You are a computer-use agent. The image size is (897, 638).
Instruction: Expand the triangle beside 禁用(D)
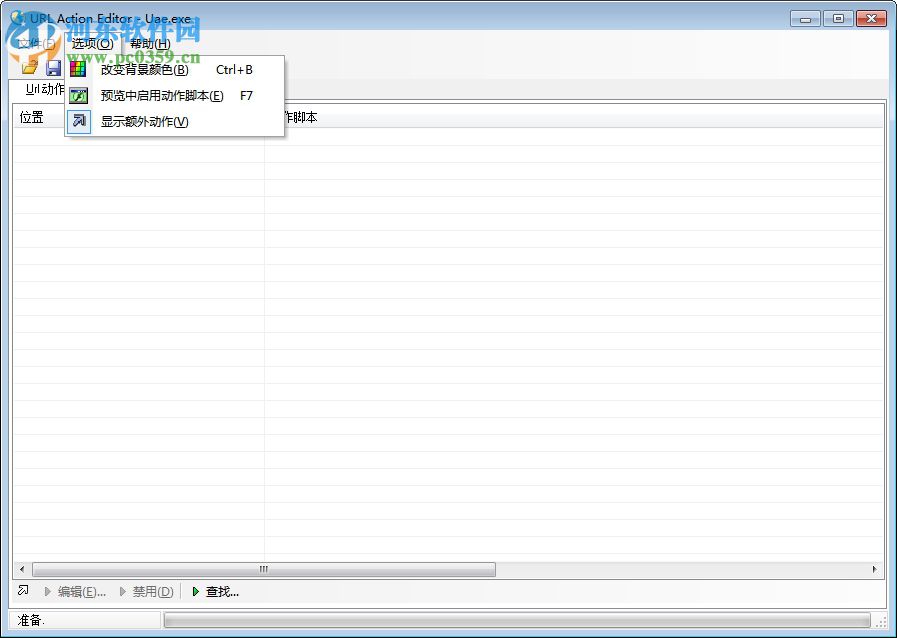122,591
